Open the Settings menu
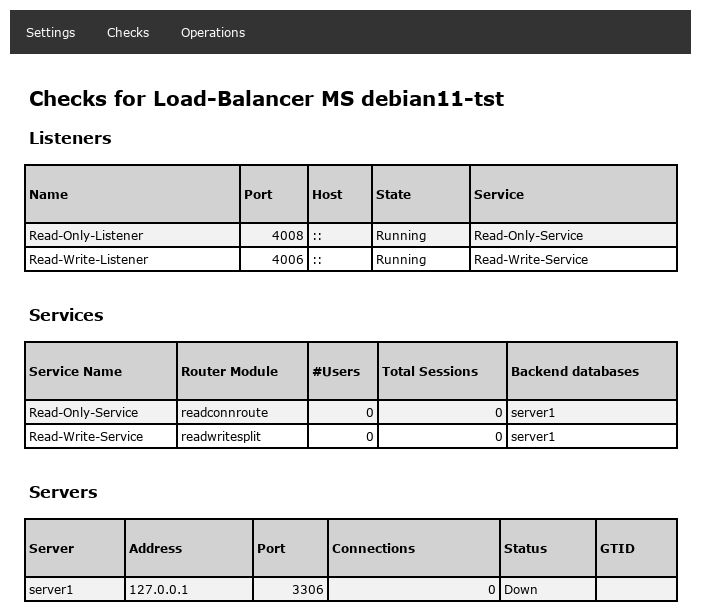 [x=50, y=32]
